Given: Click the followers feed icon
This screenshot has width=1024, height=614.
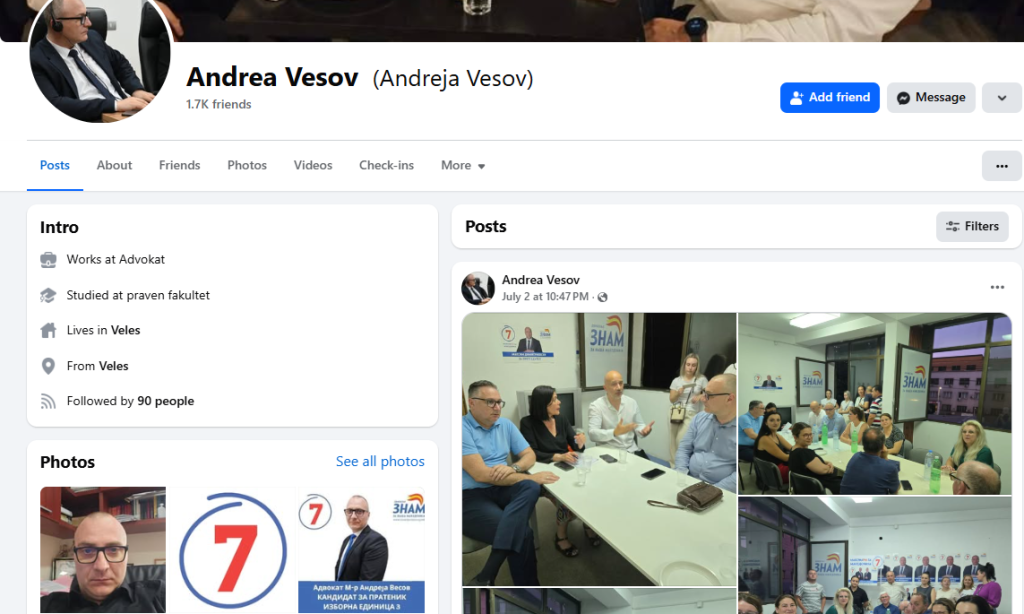Looking at the screenshot, I should click(x=48, y=401).
